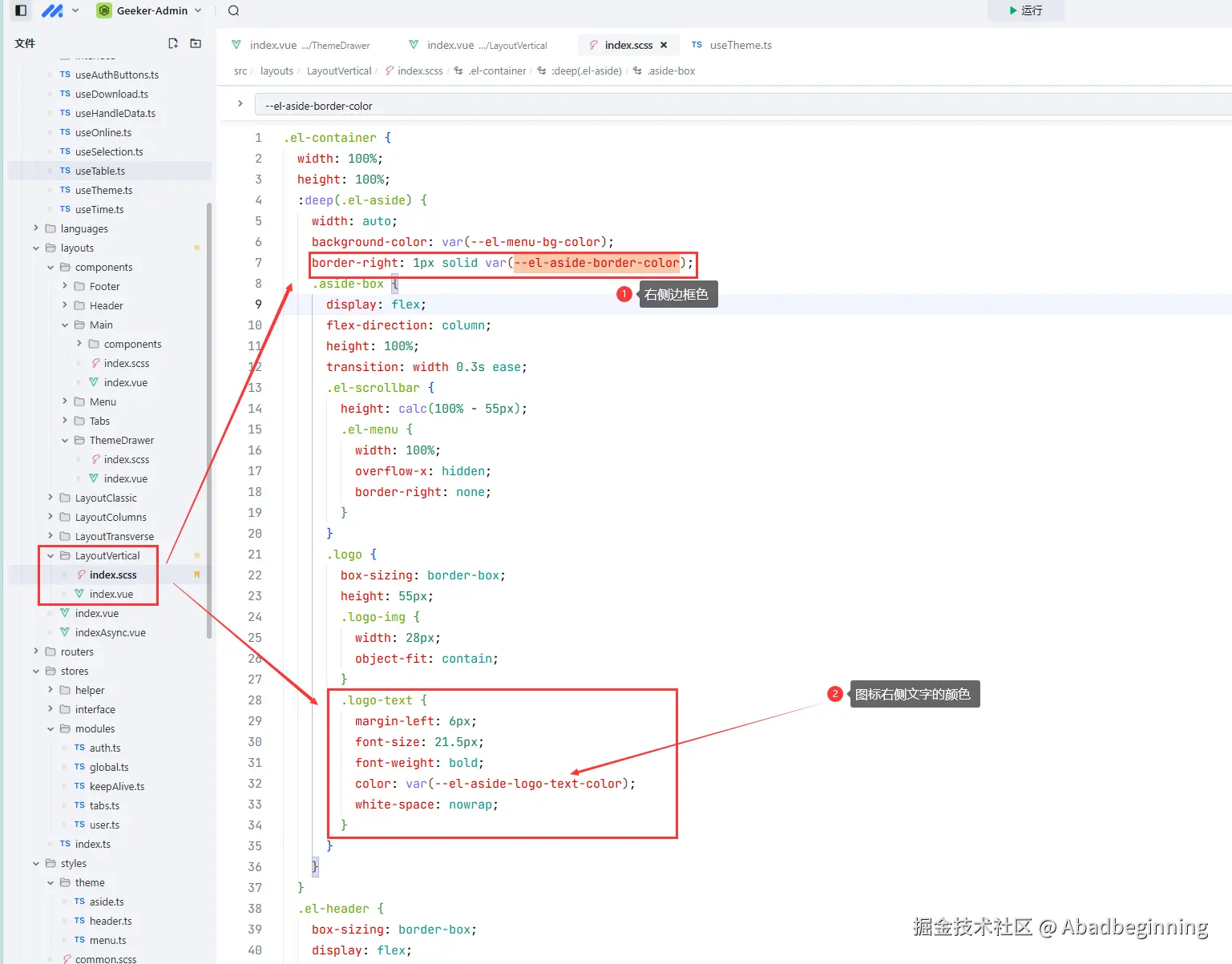1232x964 pixels.
Task: Expand the LayoutTransverse folder
Action: click(114, 536)
